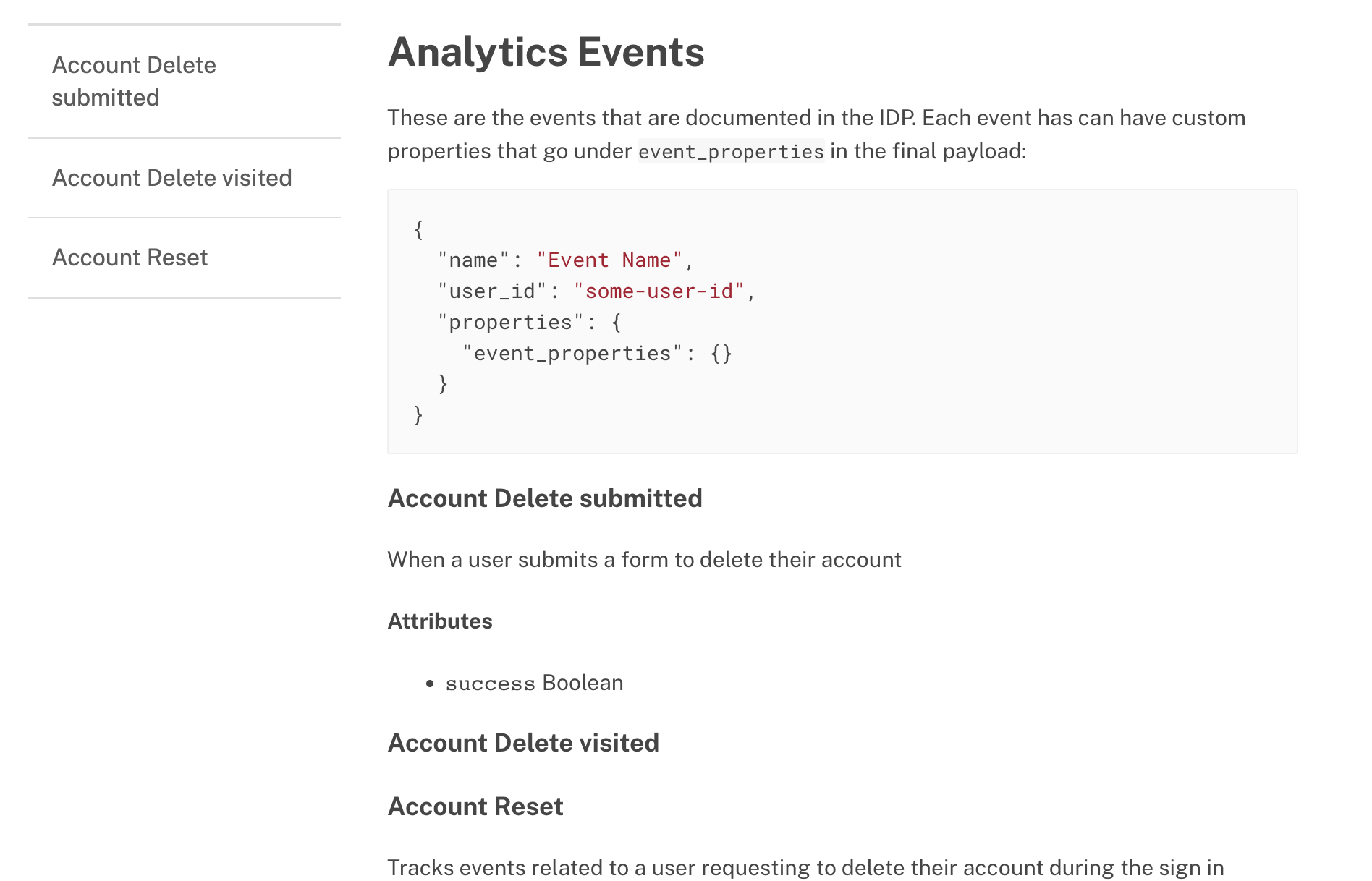Click the "user_id" key in code block
This screenshot has height=881, width=1372.
pos(492,291)
